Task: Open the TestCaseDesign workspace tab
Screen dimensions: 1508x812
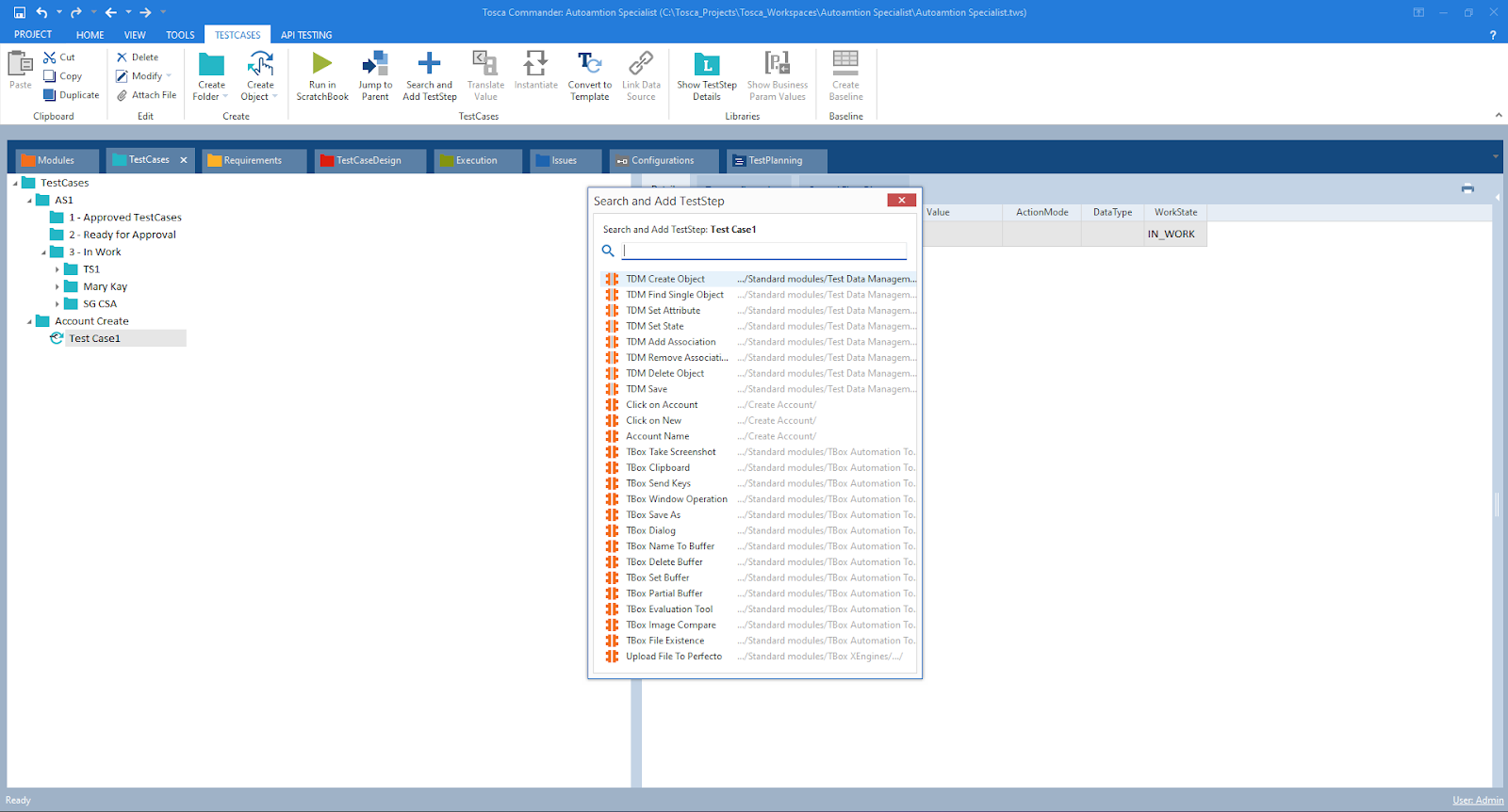Action: (x=369, y=160)
